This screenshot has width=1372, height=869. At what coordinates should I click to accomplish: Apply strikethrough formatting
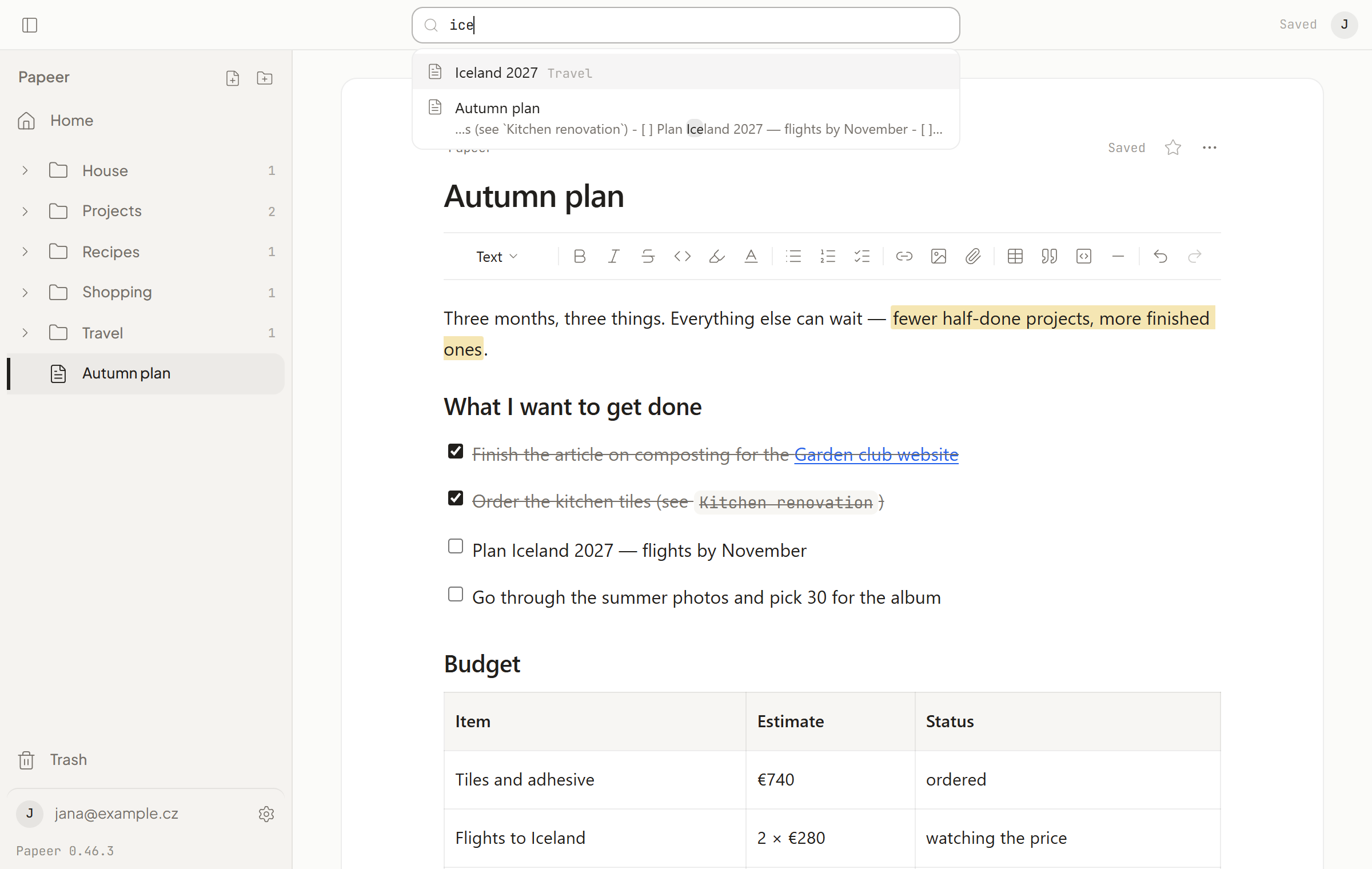[x=648, y=256]
